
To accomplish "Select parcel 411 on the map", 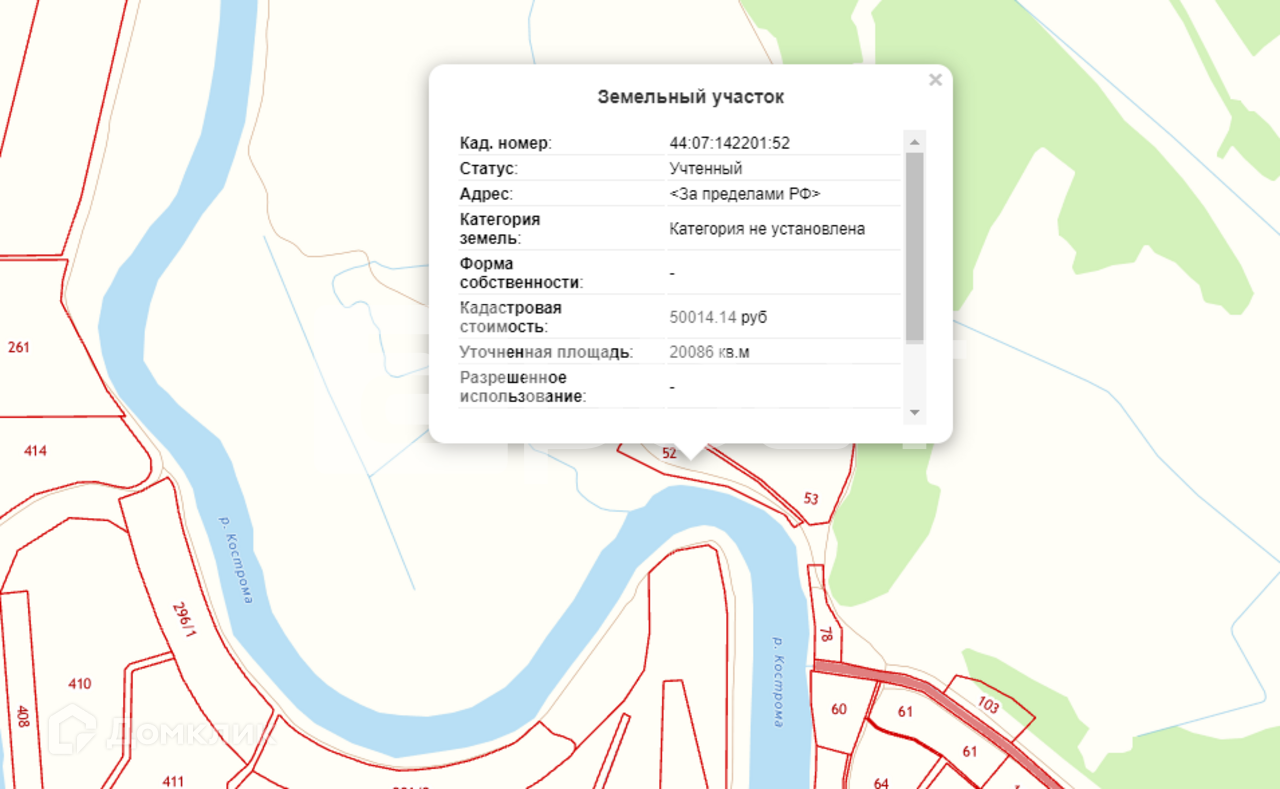I will click(173, 781).
